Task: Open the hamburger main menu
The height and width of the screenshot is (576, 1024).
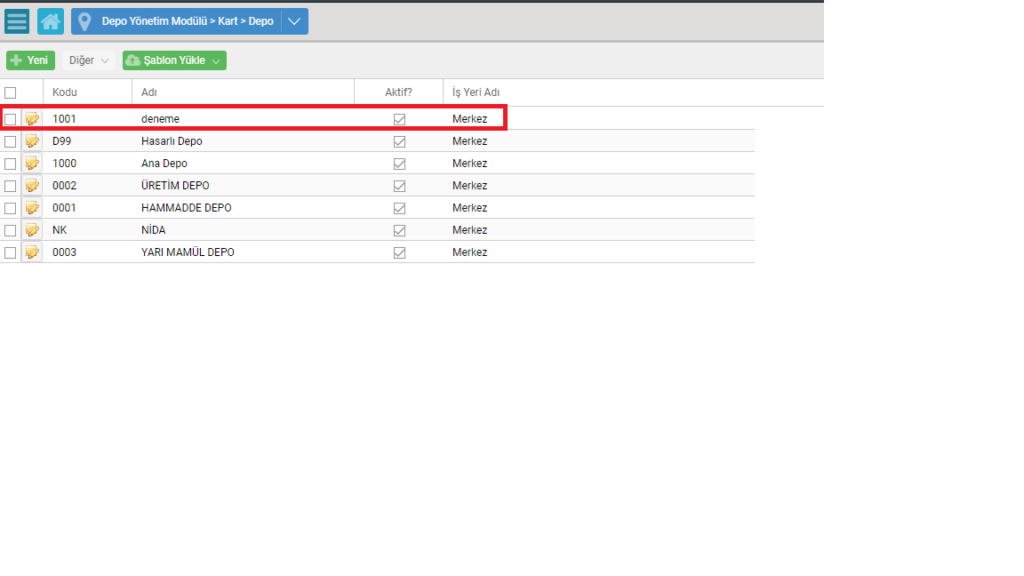Action: (x=17, y=21)
